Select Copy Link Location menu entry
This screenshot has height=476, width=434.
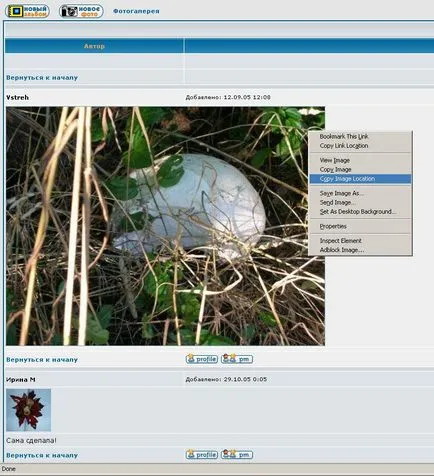point(360,146)
